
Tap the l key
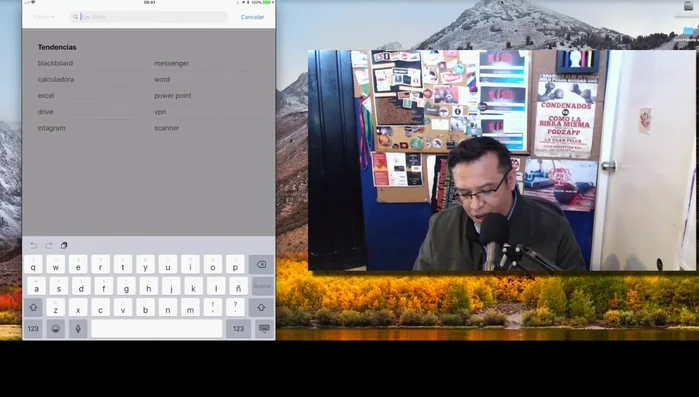(216, 286)
